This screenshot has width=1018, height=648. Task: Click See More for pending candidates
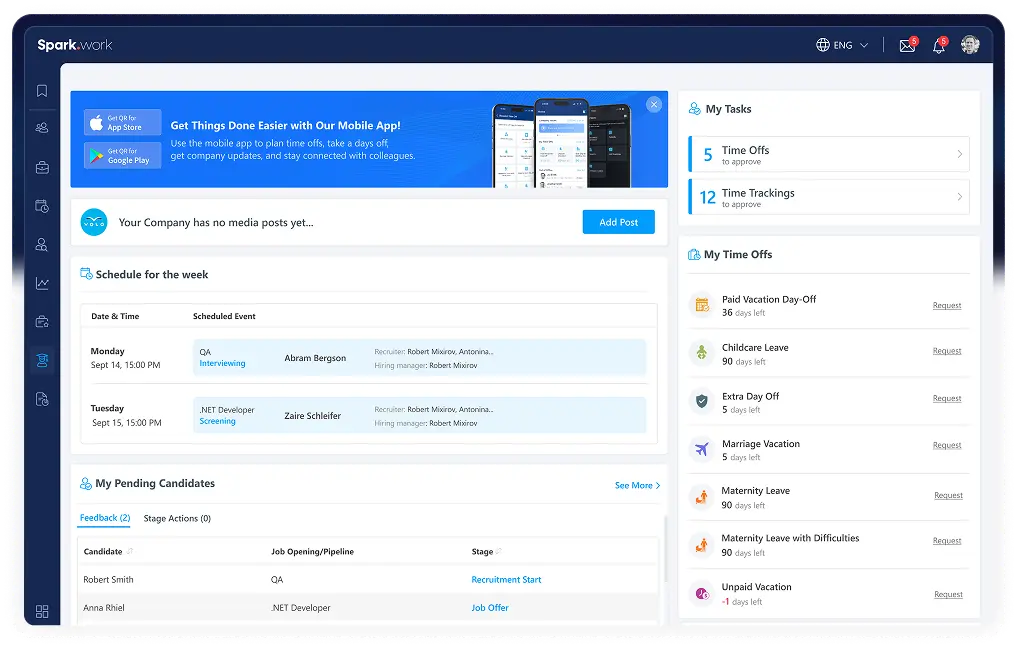(x=637, y=485)
